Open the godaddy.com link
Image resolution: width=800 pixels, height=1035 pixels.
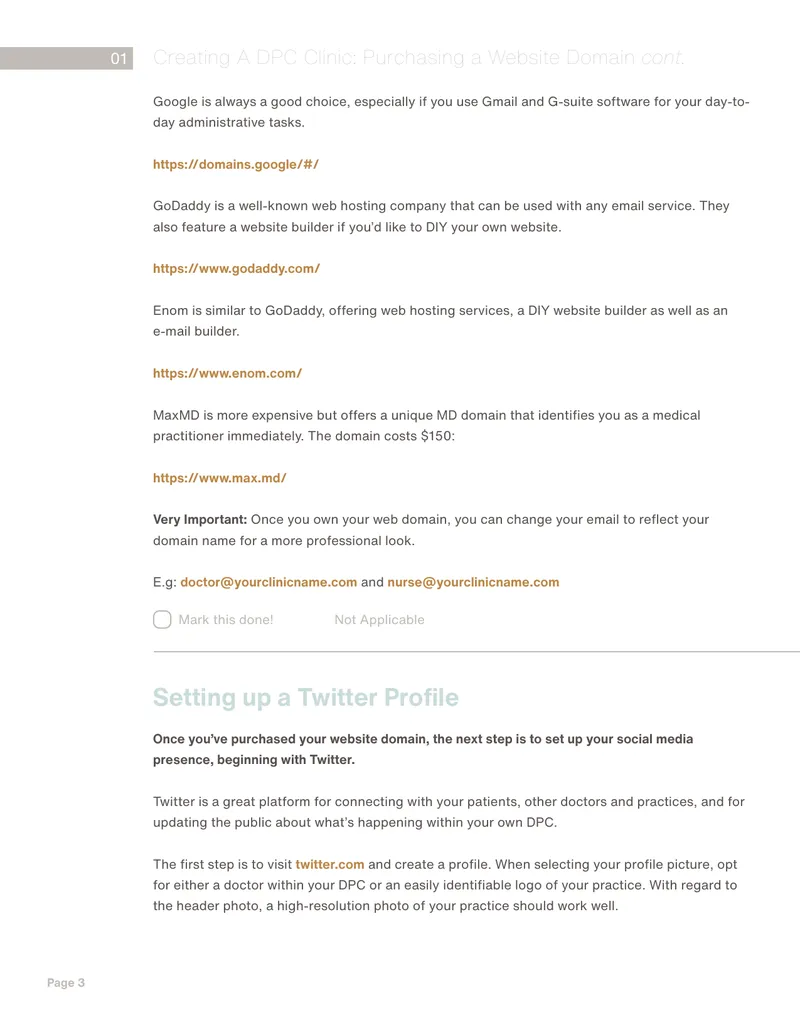tap(236, 269)
